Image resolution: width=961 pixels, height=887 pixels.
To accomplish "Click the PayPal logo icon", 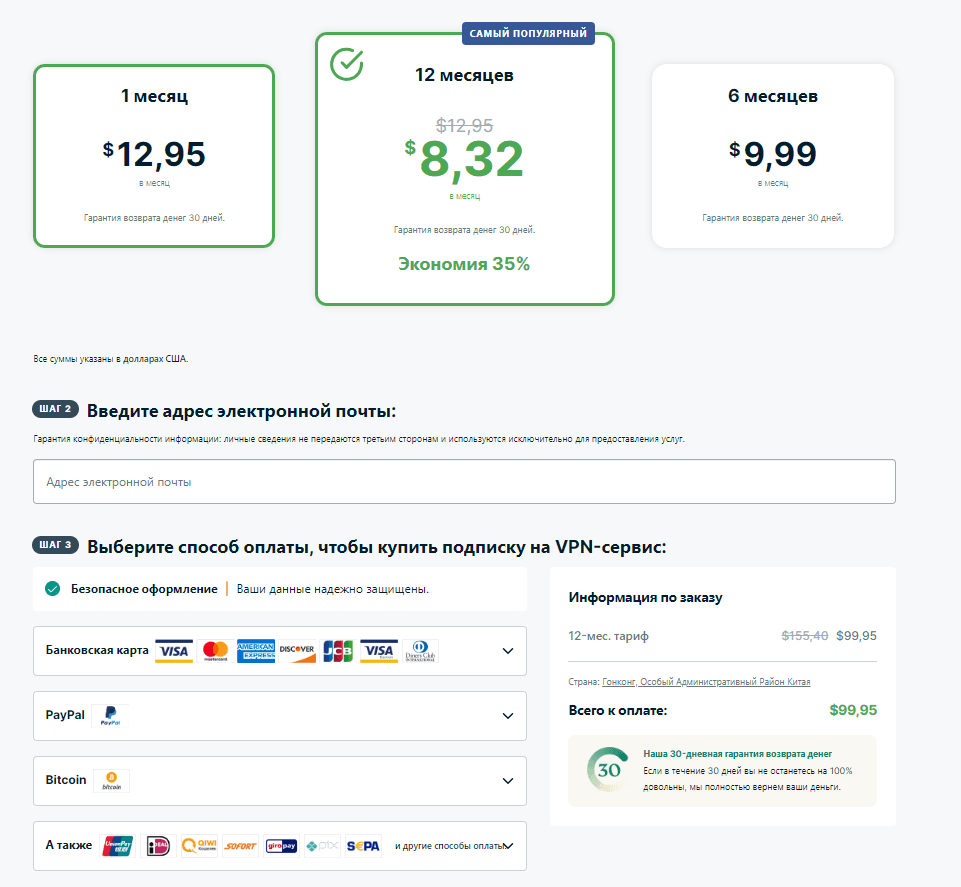I will coord(110,716).
